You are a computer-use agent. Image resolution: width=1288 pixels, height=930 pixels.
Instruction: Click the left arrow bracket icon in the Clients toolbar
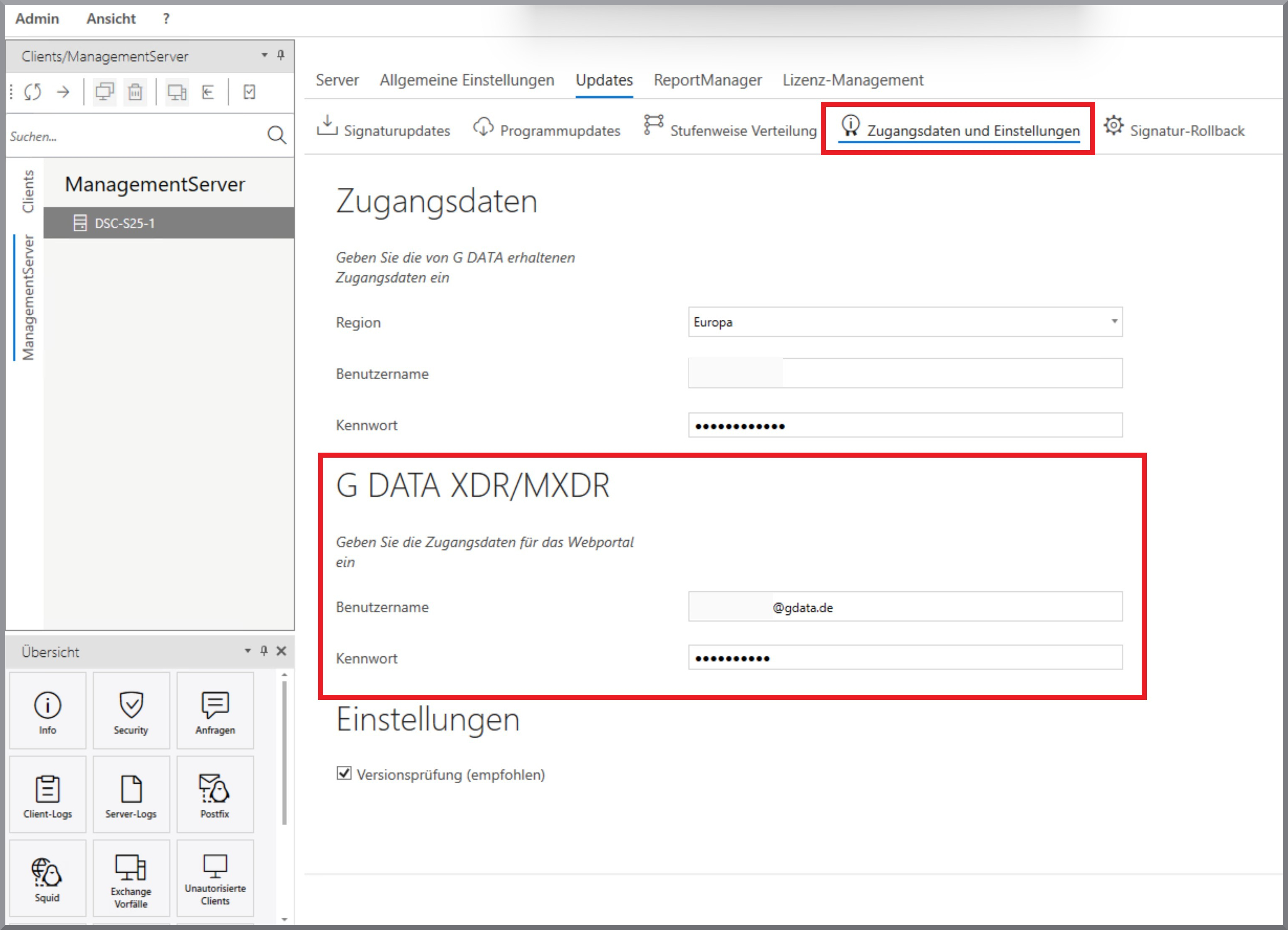tap(208, 91)
